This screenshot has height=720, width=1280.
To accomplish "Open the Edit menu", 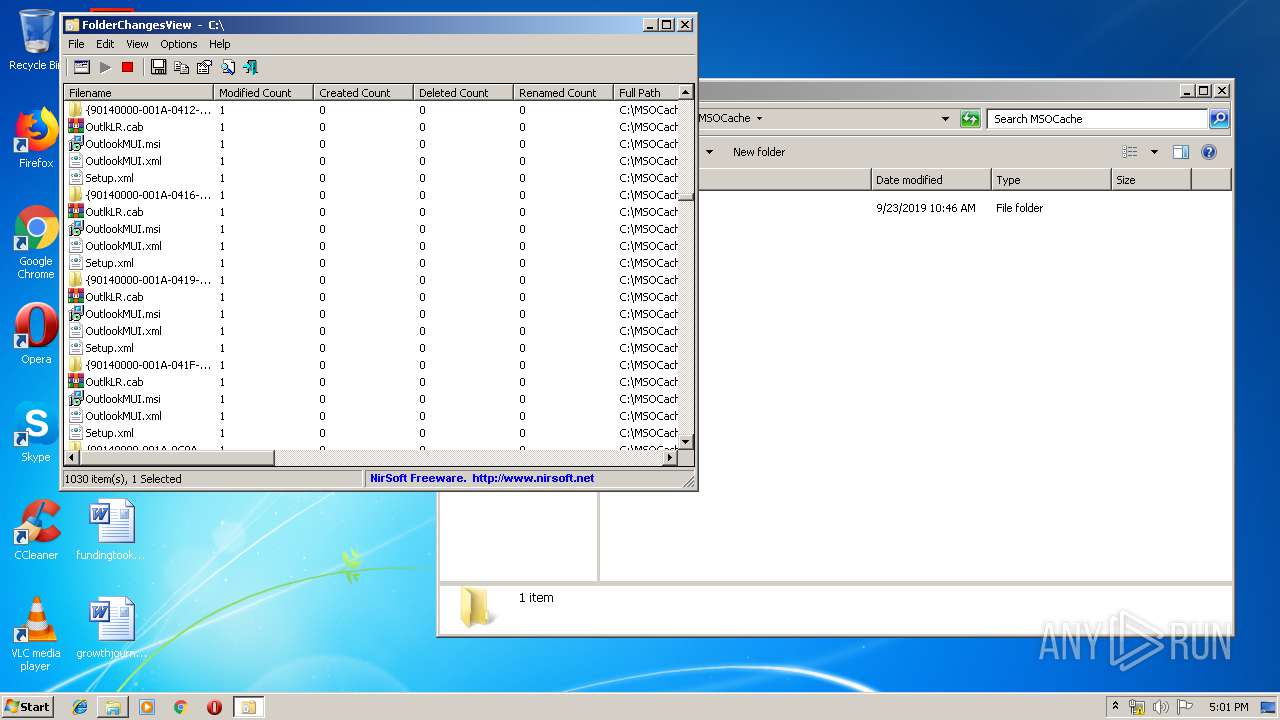I will click(105, 44).
